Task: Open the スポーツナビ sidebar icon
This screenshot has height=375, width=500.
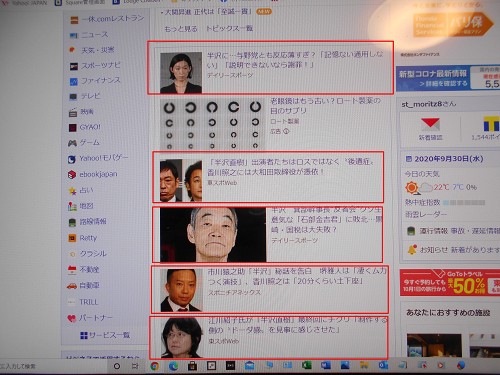Action: pos(73,66)
